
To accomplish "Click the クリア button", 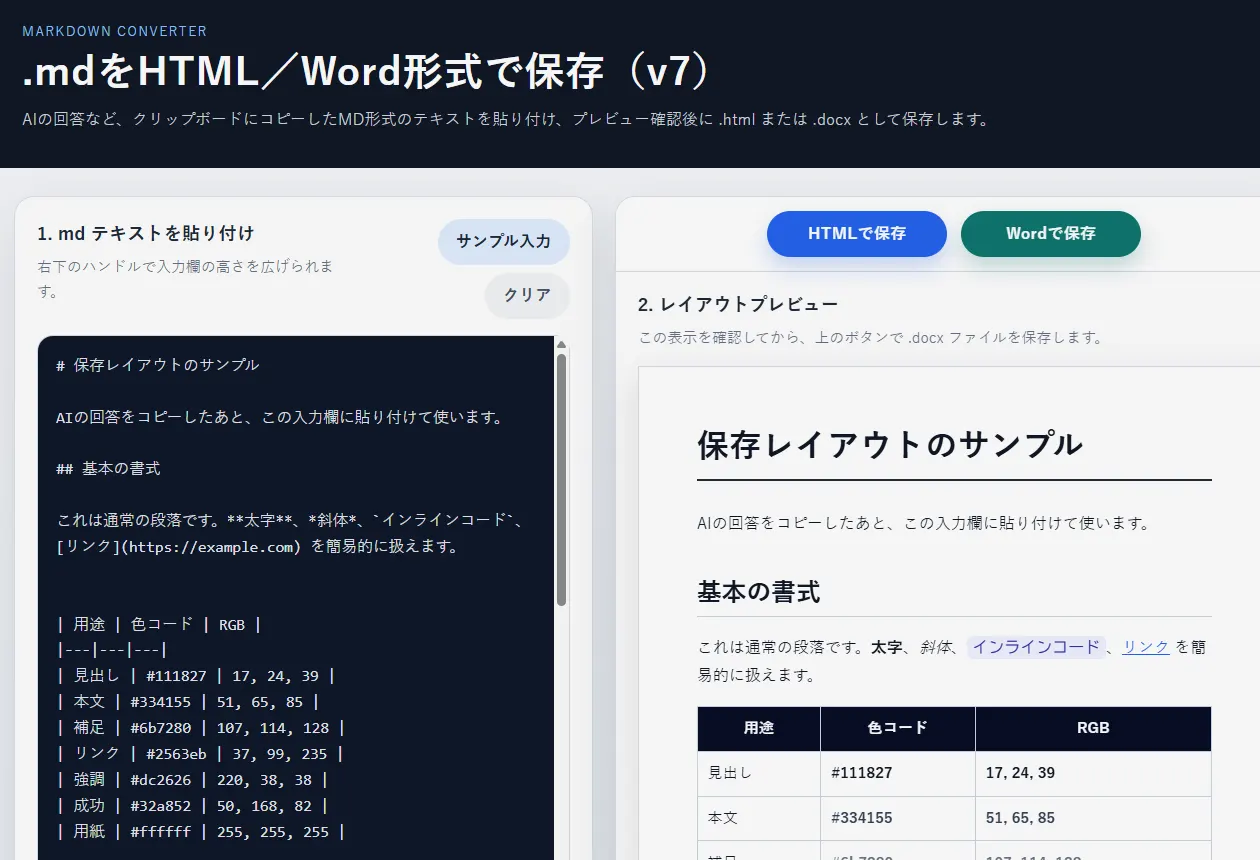I will tap(527, 295).
